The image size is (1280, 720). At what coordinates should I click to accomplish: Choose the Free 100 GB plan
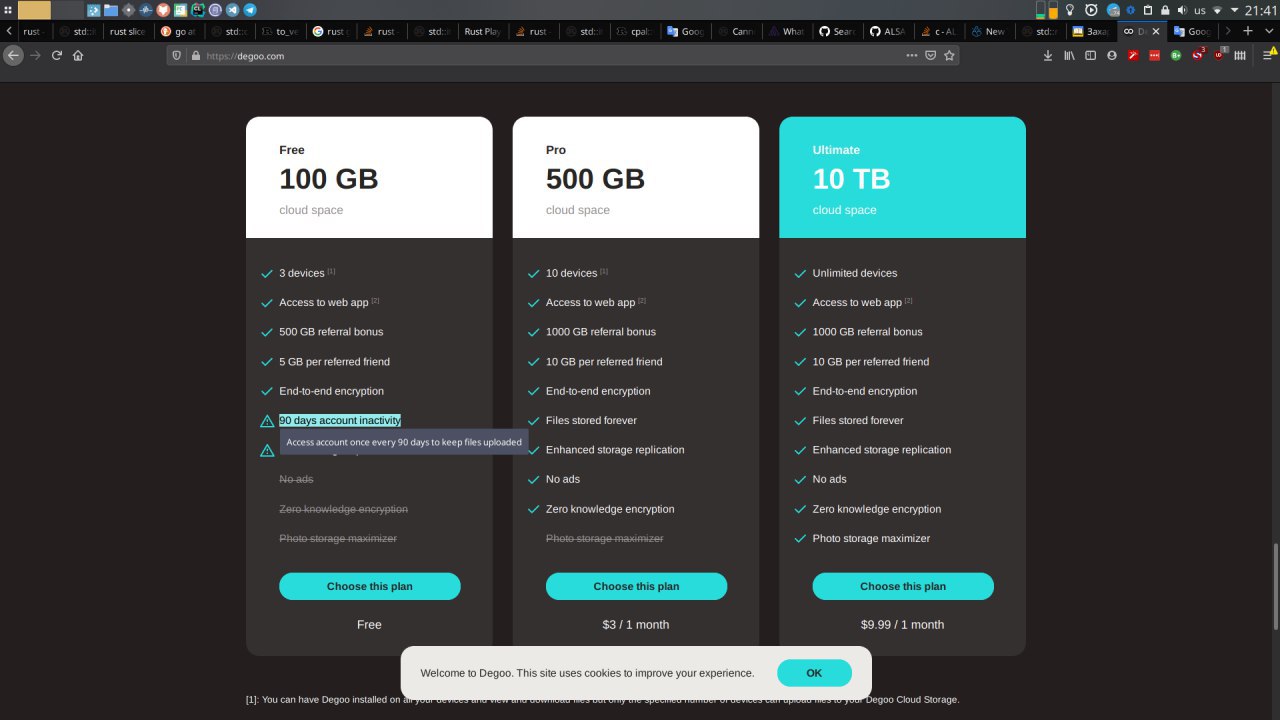[x=369, y=586]
